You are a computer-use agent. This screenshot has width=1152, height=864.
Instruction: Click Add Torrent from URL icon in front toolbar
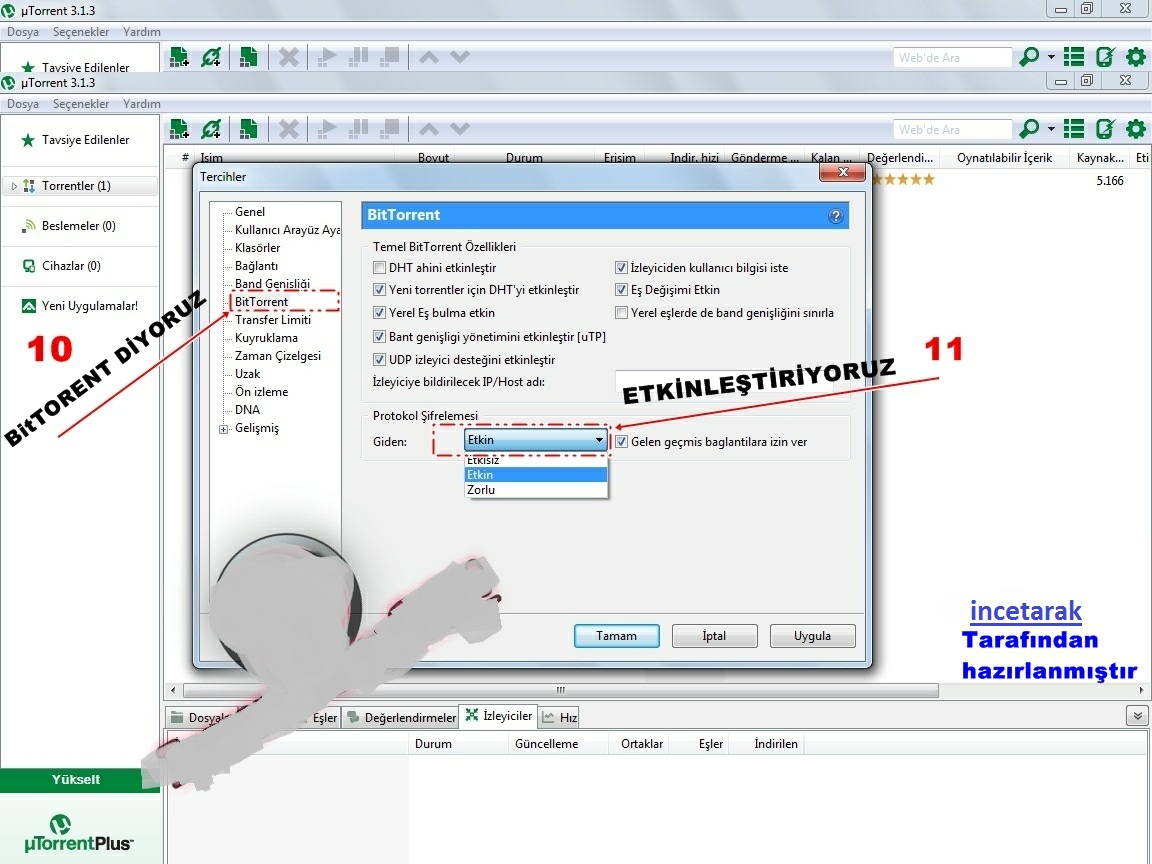[x=211, y=129]
